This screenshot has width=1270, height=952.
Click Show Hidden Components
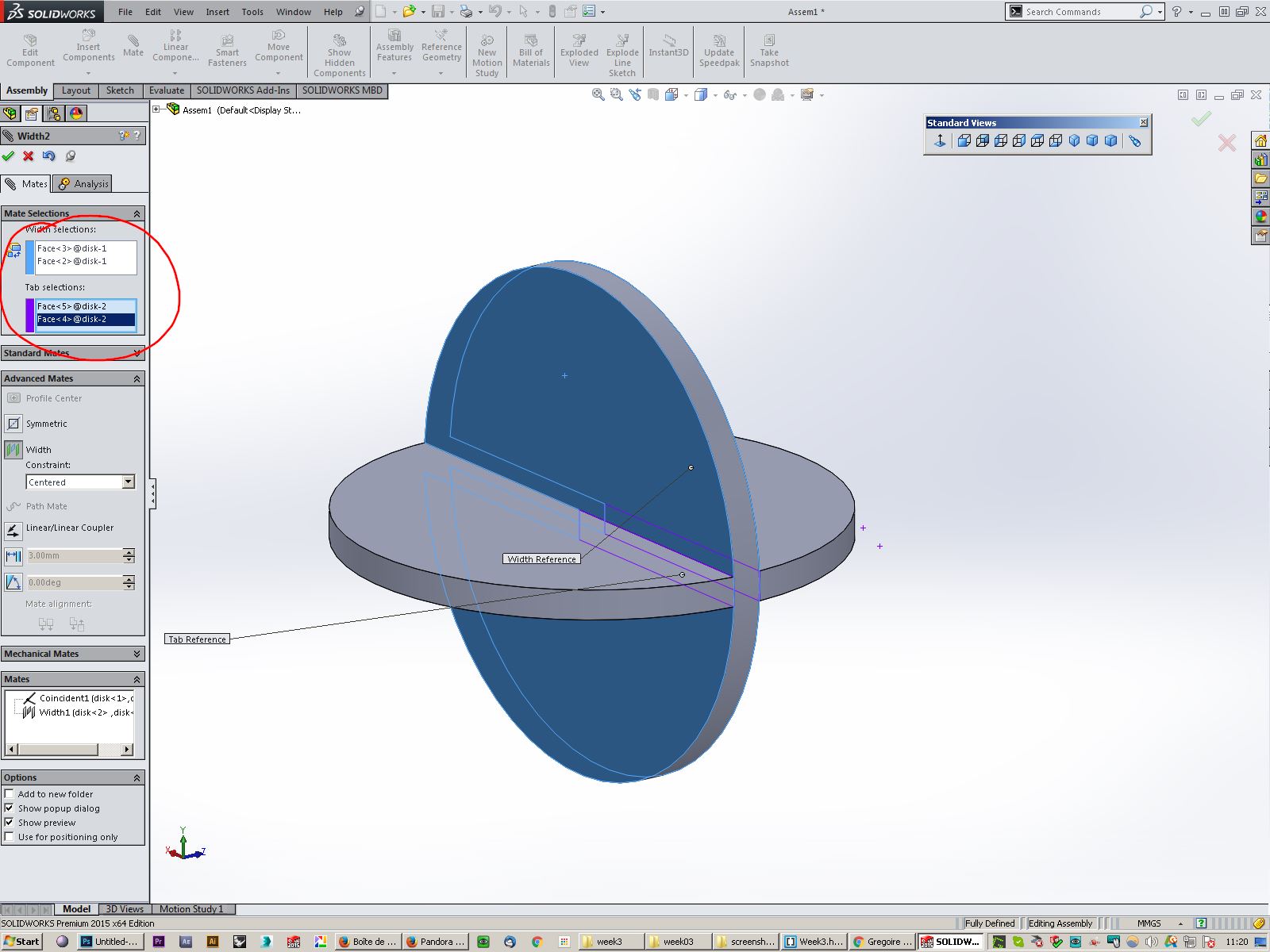340,56
